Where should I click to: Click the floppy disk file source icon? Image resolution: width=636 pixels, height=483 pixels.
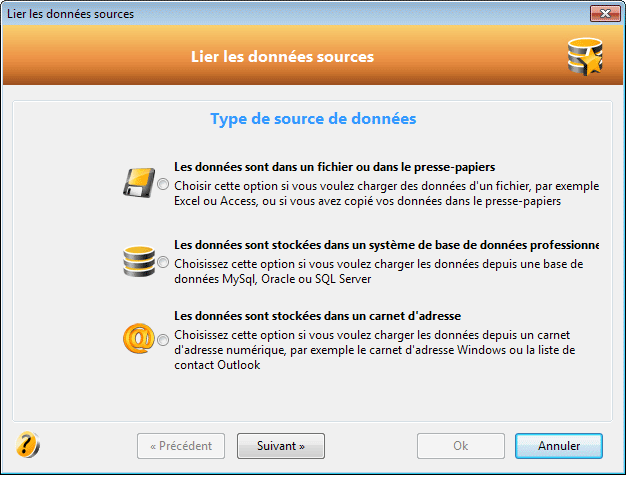coord(139,183)
